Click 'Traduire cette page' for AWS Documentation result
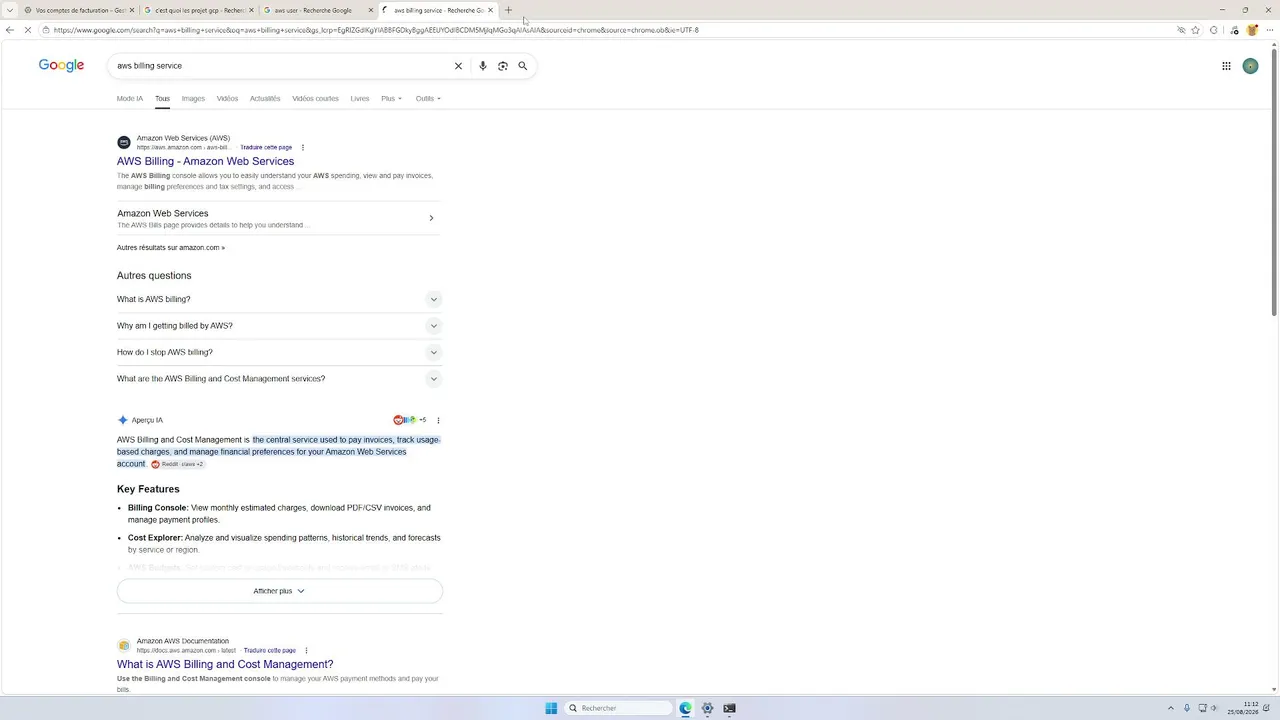Image resolution: width=1280 pixels, height=720 pixels. 270,651
